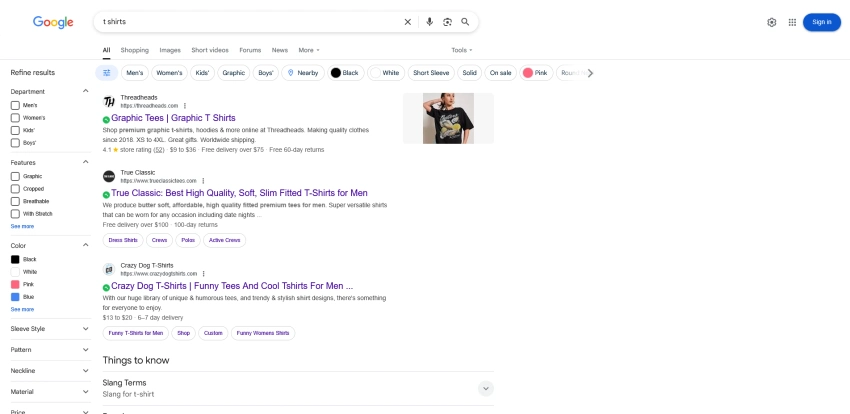This screenshot has height=414, width=850.
Task: Click the Sign in button
Action: coord(821,22)
